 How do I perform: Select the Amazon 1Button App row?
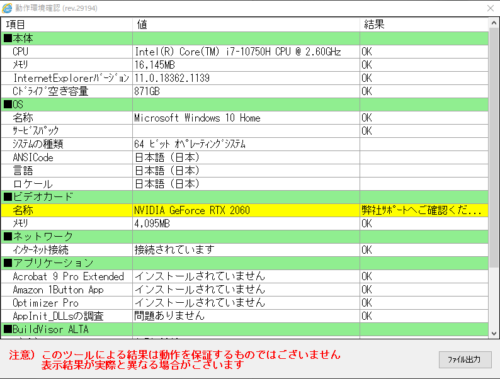click(245, 290)
